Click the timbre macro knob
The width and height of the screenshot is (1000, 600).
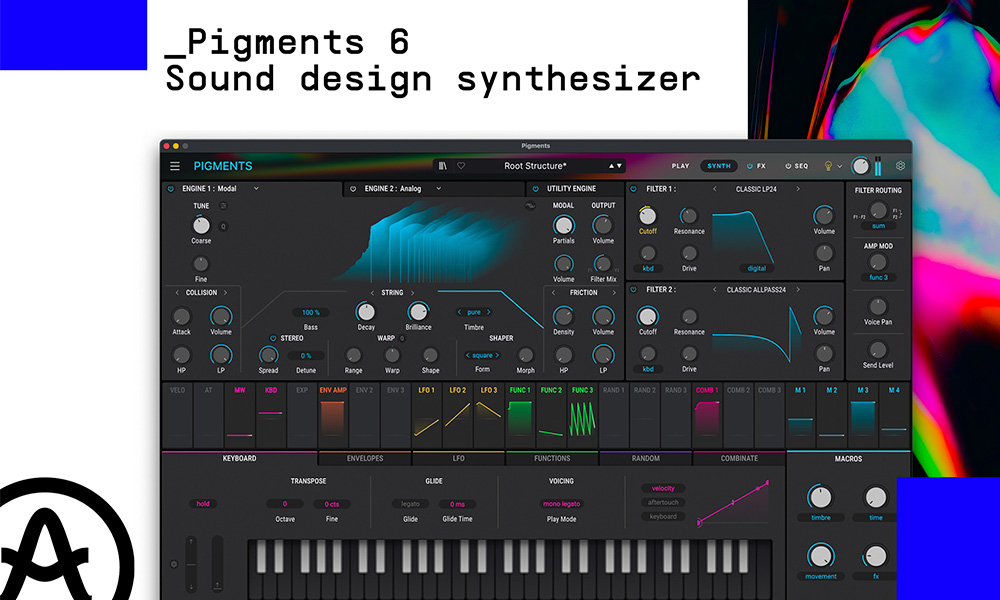pos(820,497)
